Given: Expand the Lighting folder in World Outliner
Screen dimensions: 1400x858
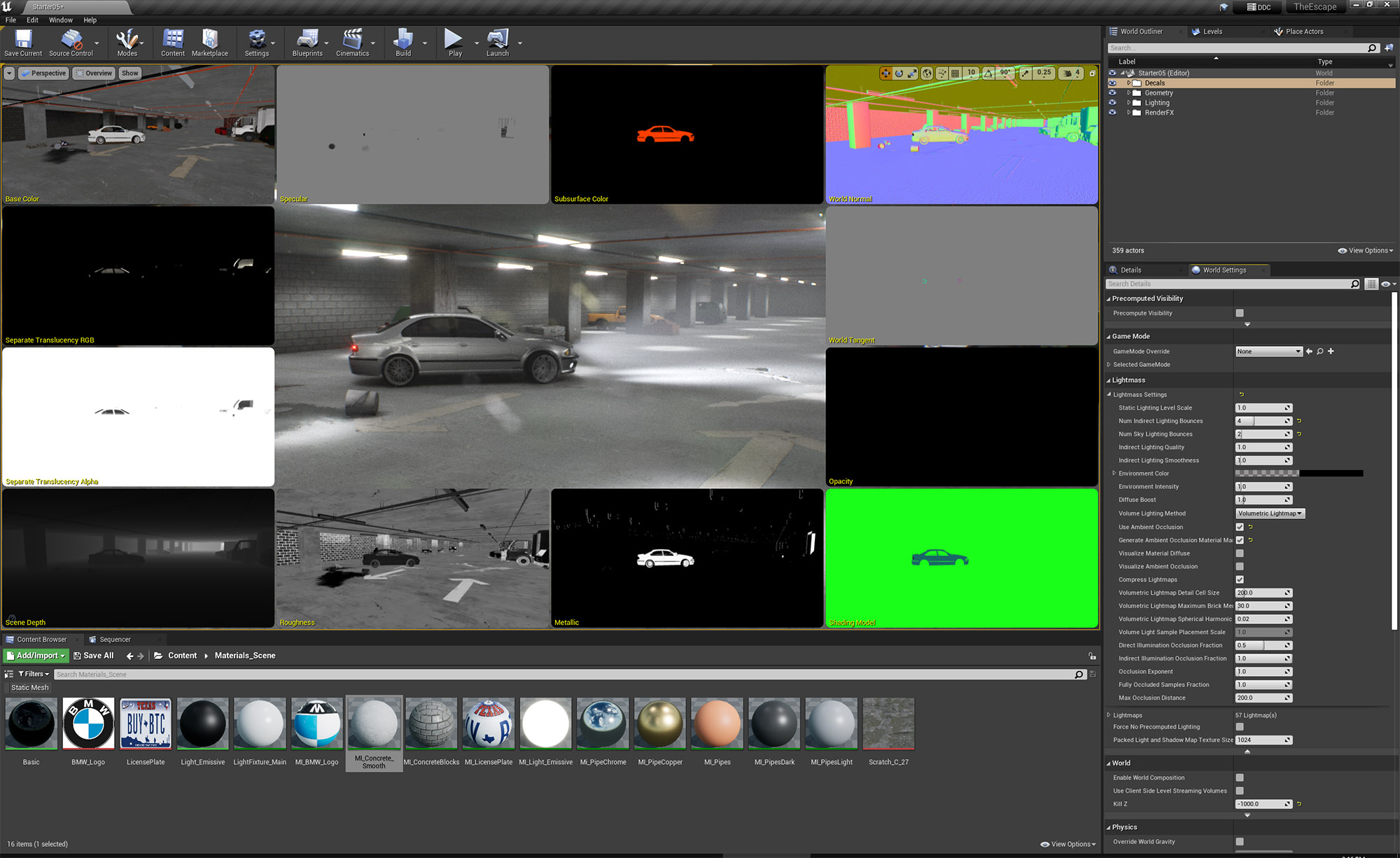Looking at the screenshot, I should (1128, 103).
